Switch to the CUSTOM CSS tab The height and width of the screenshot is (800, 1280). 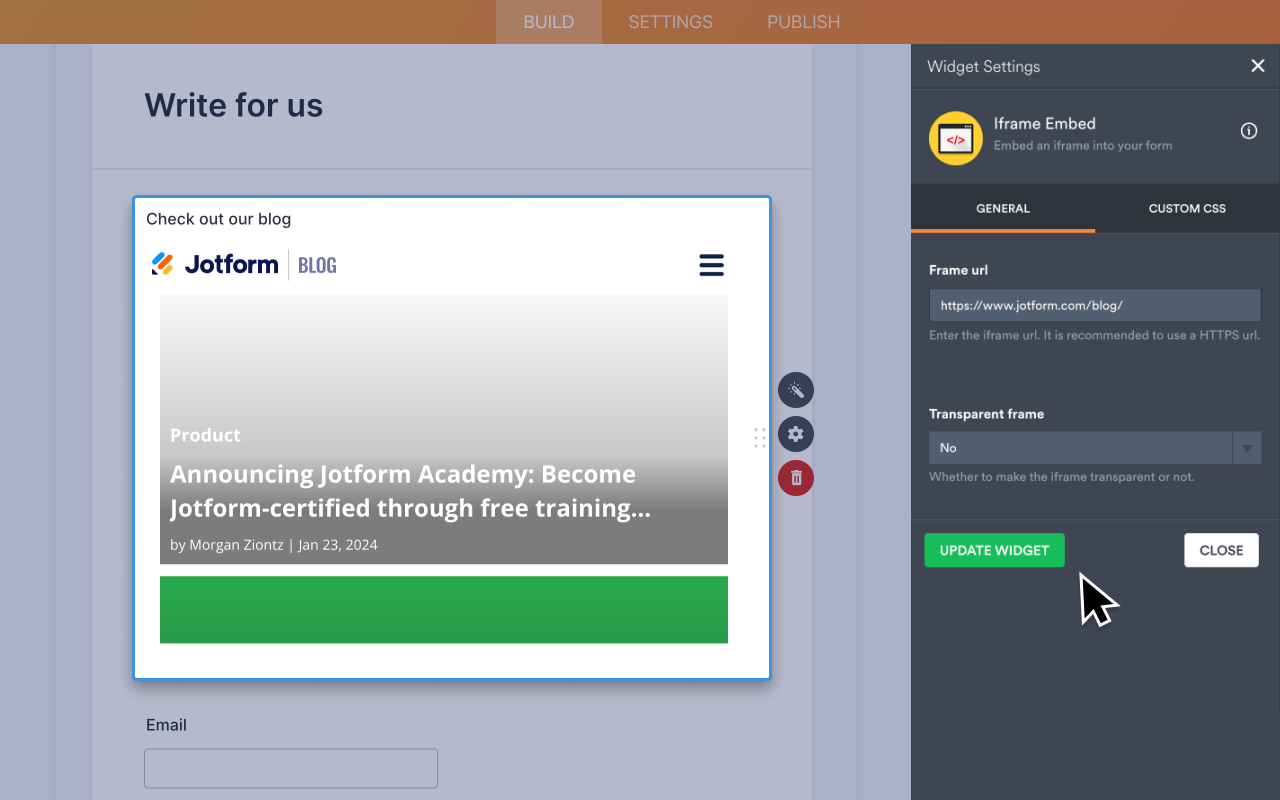tap(1187, 208)
